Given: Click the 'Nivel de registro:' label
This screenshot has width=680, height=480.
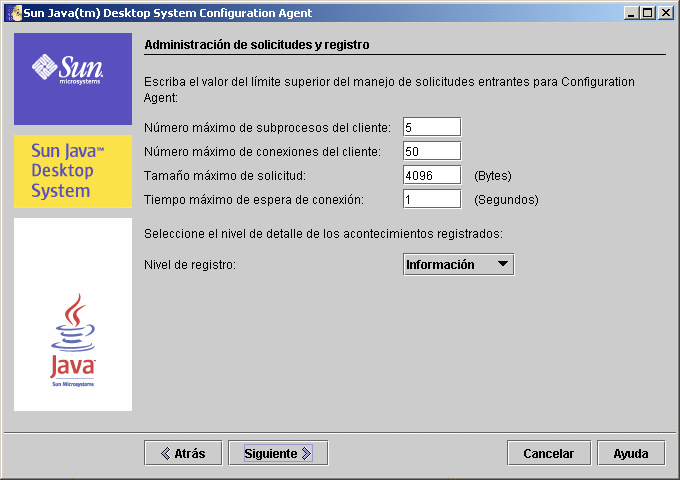Looking at the screenshot, I should (190, 264).
